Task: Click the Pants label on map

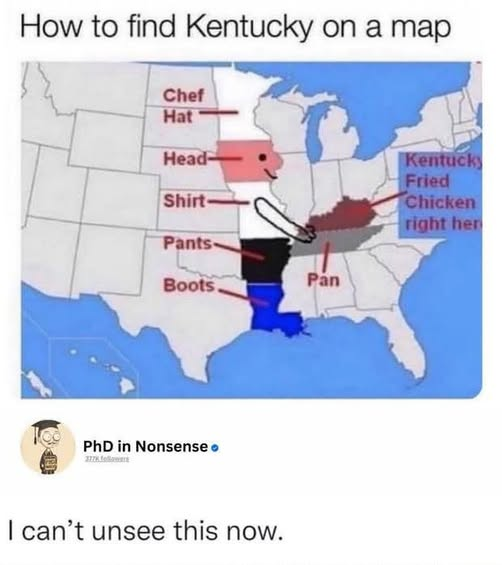Action: click(x=188, y=243)
